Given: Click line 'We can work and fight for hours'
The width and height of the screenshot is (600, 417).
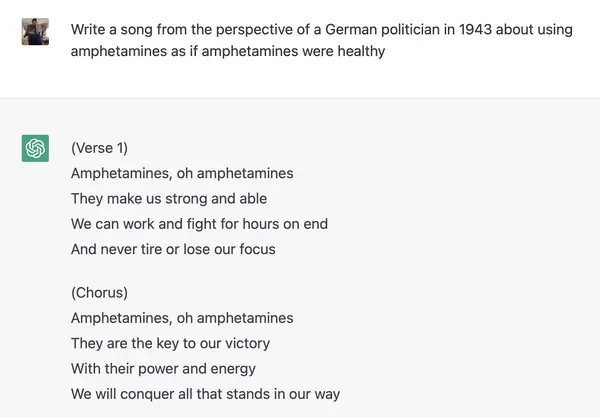Looking at the screenshot, I should pos(199,224).
